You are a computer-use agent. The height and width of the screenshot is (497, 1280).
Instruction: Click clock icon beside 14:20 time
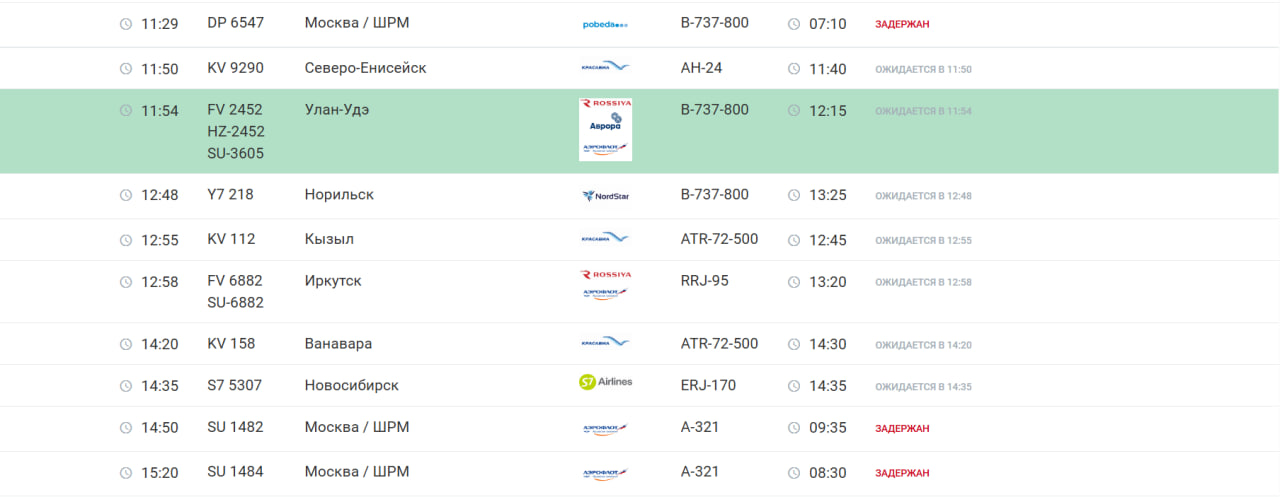pyautogui.click(x=126, y=345)
